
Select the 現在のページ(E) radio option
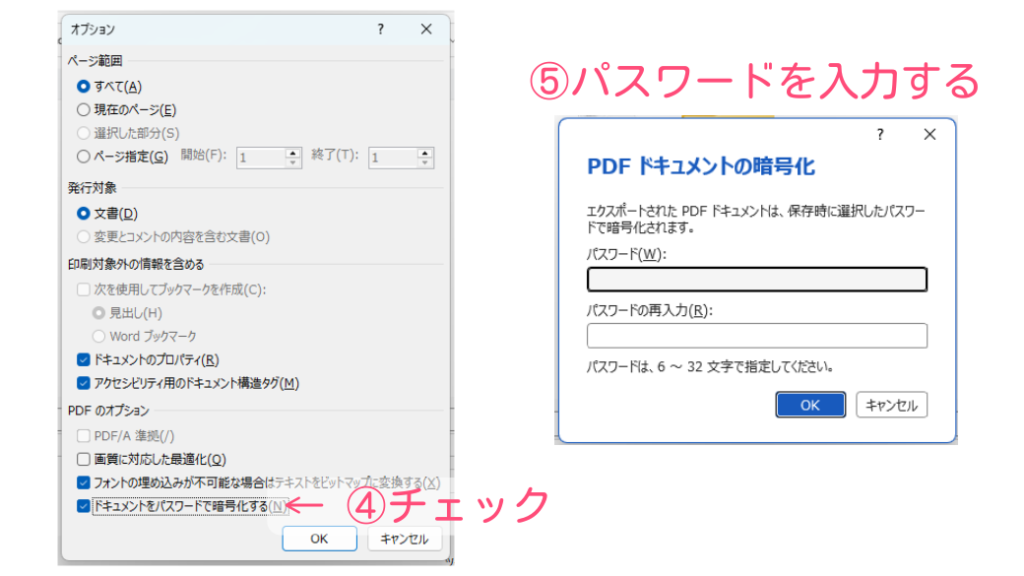coord(84,110)
